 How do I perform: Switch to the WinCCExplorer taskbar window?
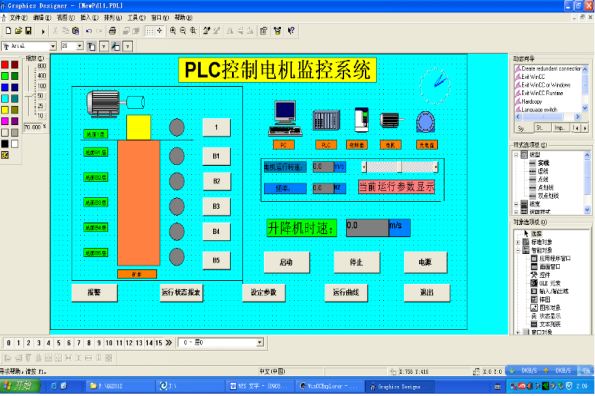pyautogui.click(x=329, y=387)
